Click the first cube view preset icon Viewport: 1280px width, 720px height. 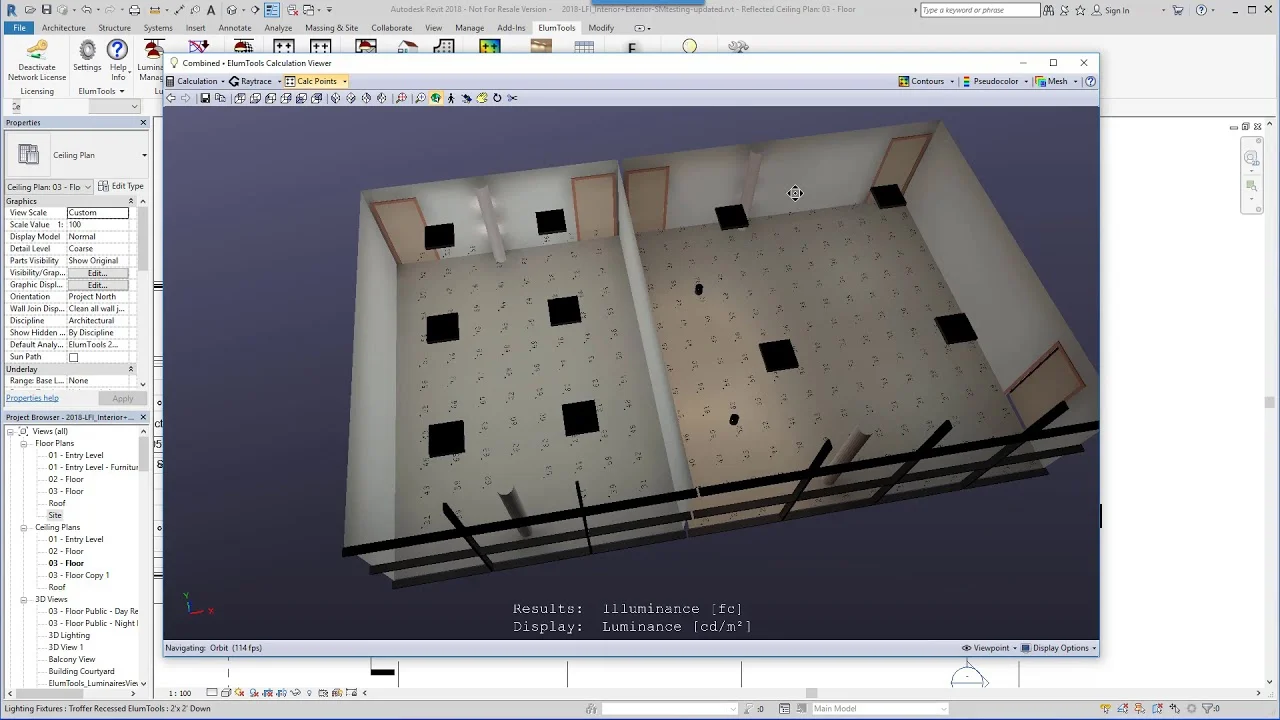[x=239, y=98]
